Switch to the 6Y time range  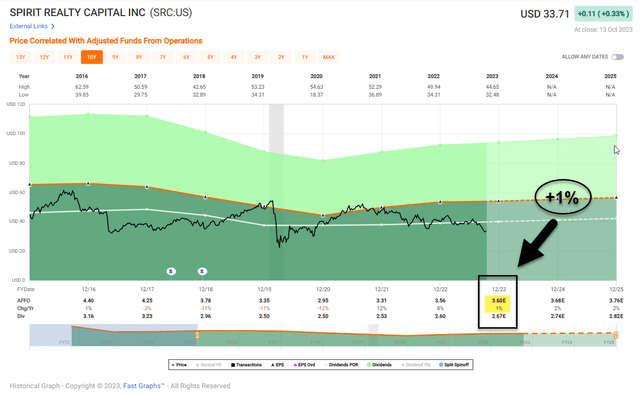[186, 57]
